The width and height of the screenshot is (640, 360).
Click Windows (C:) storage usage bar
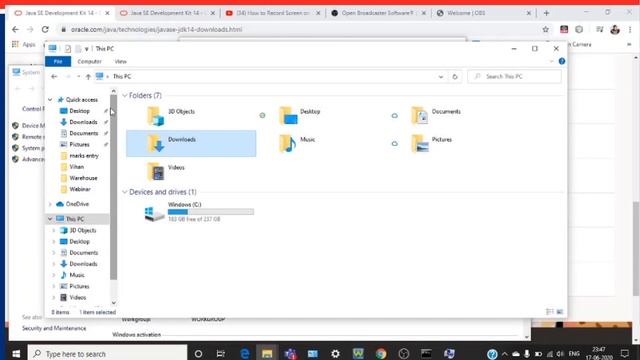(211, 212)
